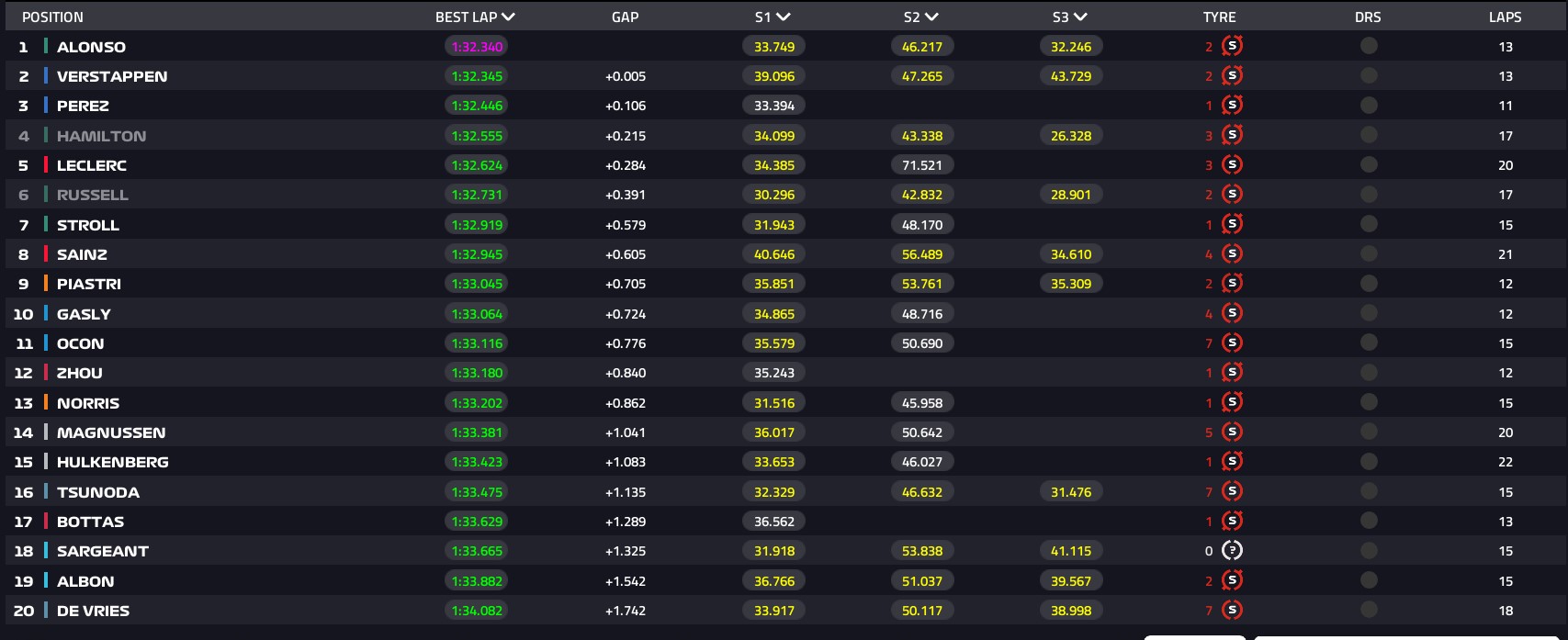Click the LAPS column header
Screen dimensions: 1568x640
tap(1505, 17)
